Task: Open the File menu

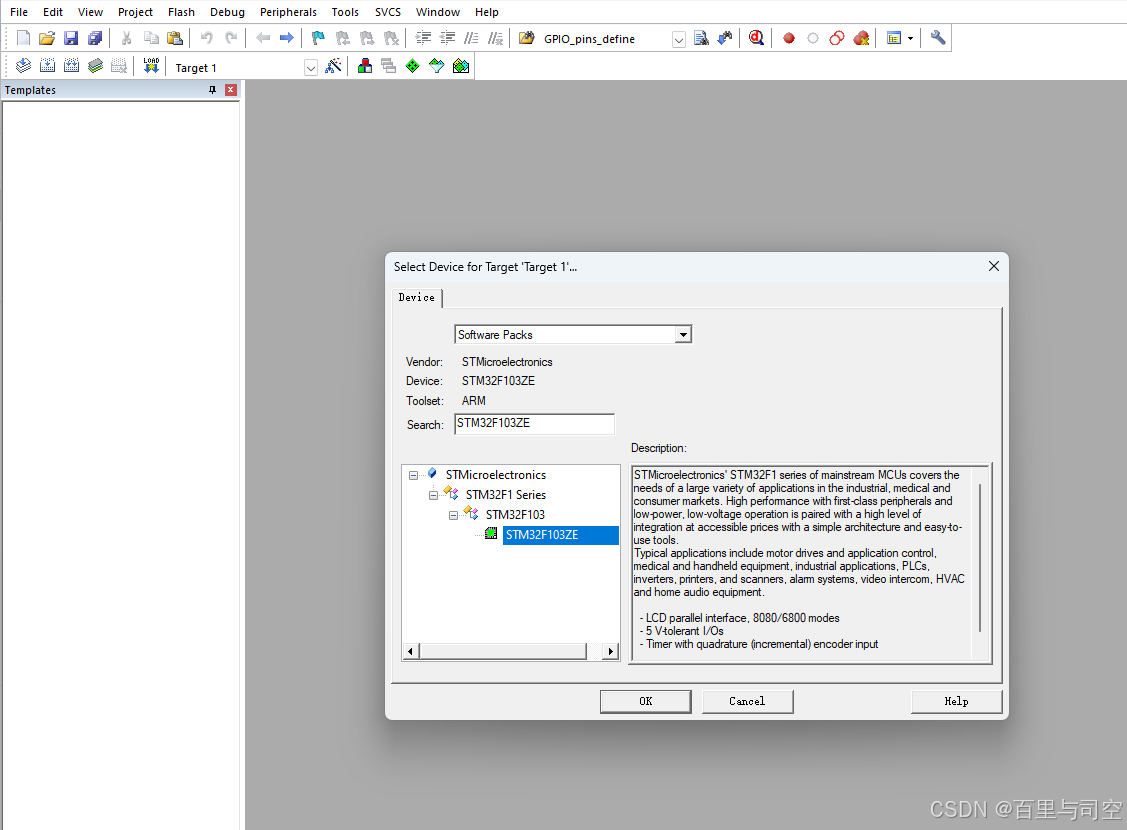Action: pos(19,12)
